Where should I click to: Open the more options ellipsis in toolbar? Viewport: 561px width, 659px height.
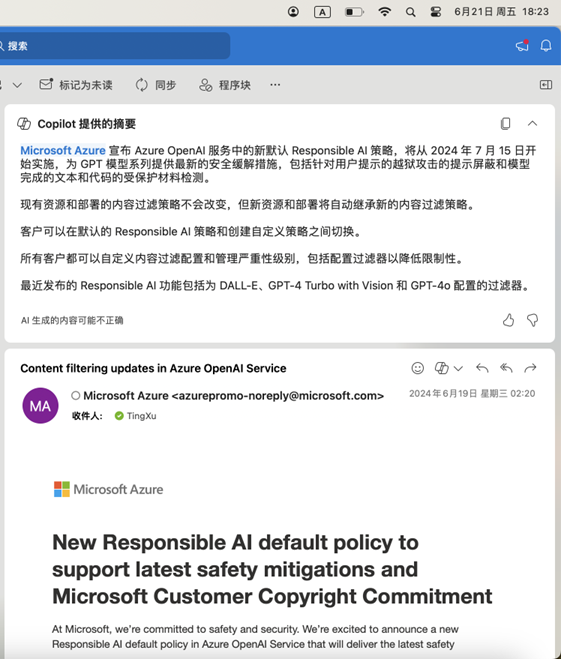pyautogui.click(x=275, y=85)
